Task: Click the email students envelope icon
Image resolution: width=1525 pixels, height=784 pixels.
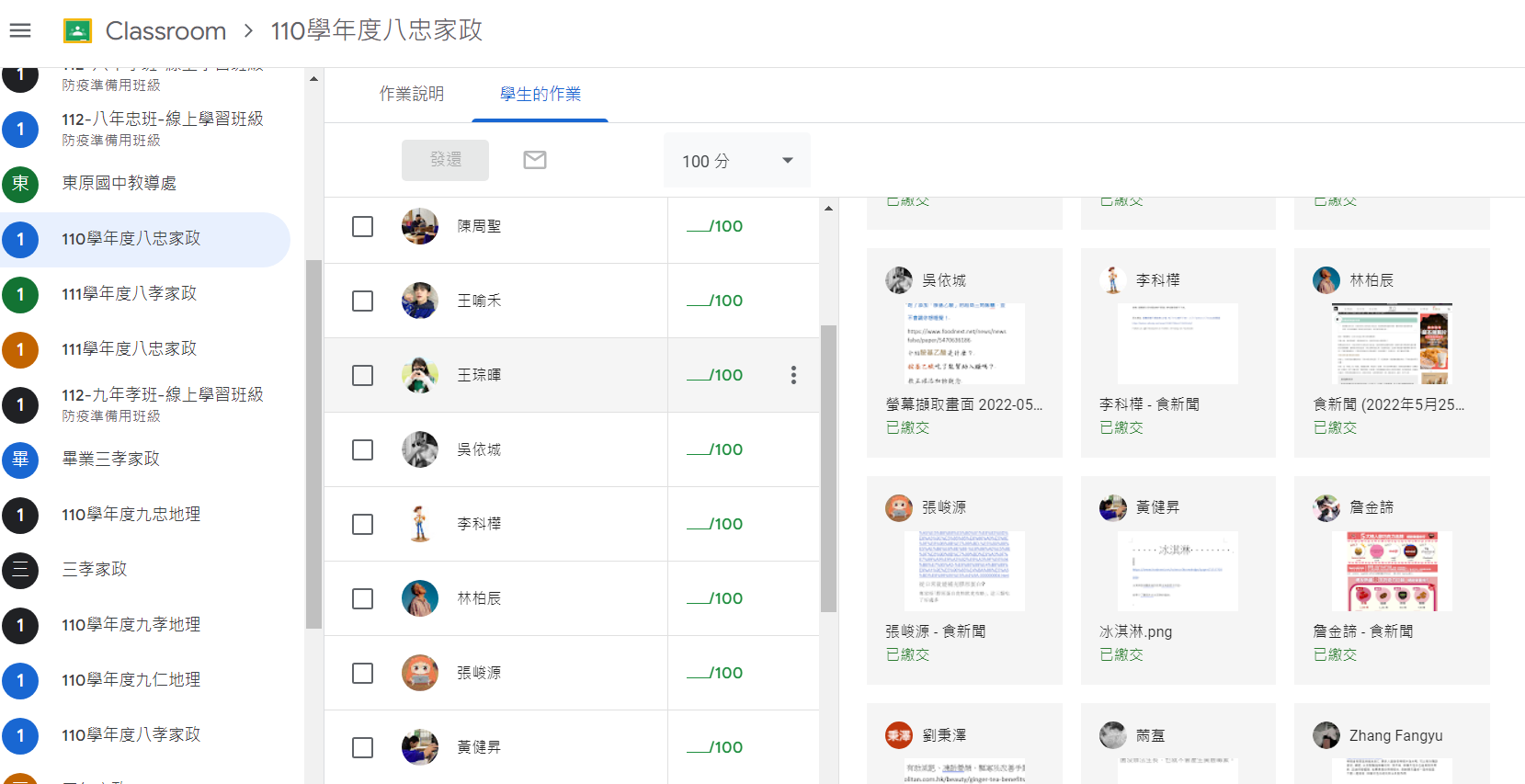Action: (535, 160)
